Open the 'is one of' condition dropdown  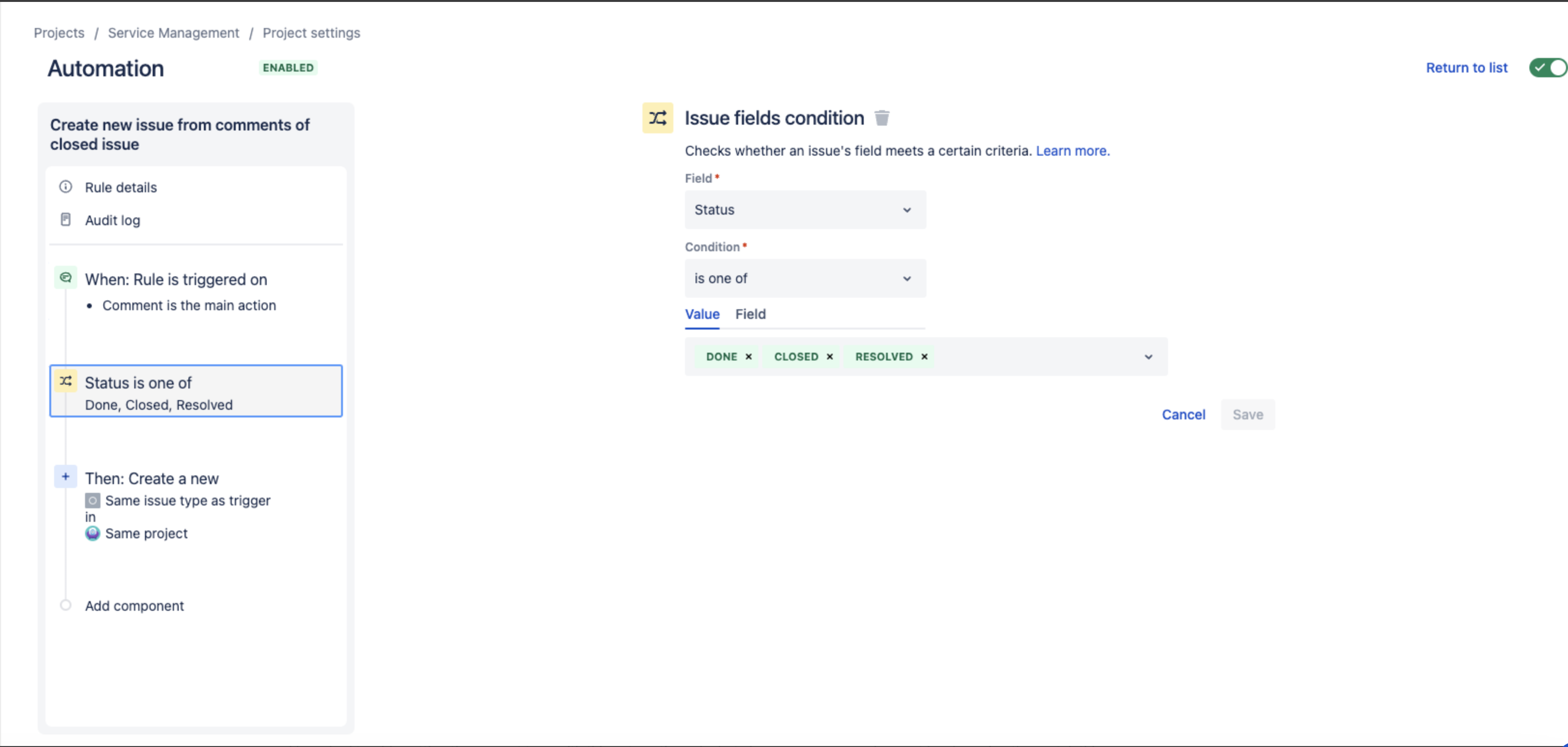(x=907, y=278)
